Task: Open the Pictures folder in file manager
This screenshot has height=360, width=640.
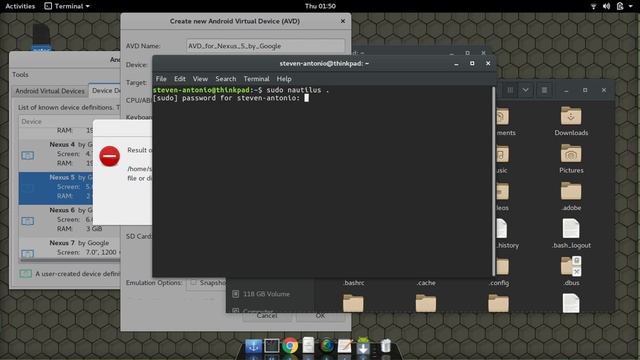Action: pyautogui.click(x=571, y=159)
